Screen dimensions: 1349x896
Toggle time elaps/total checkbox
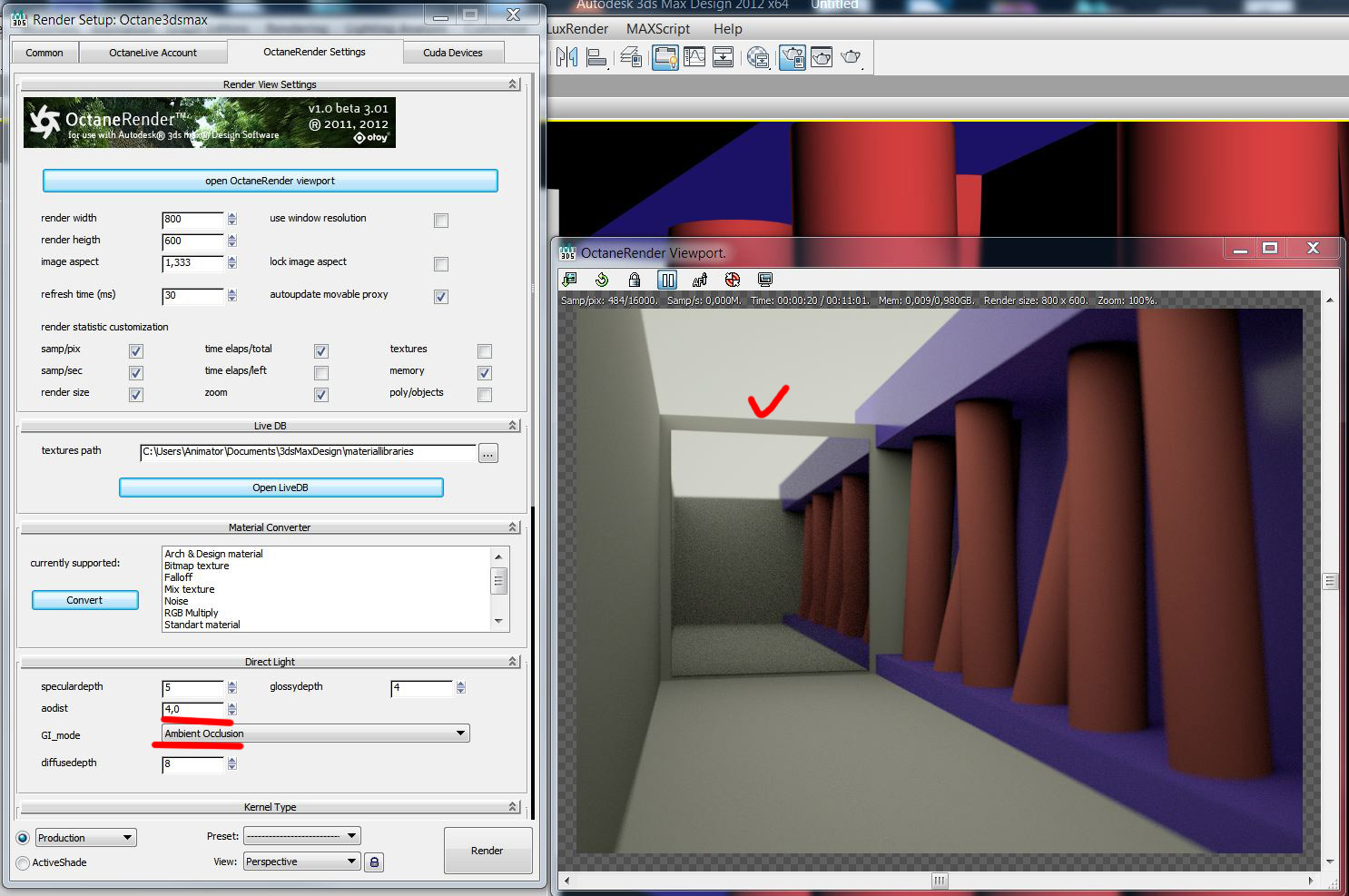pyautogui.click(x=321, y=351)
